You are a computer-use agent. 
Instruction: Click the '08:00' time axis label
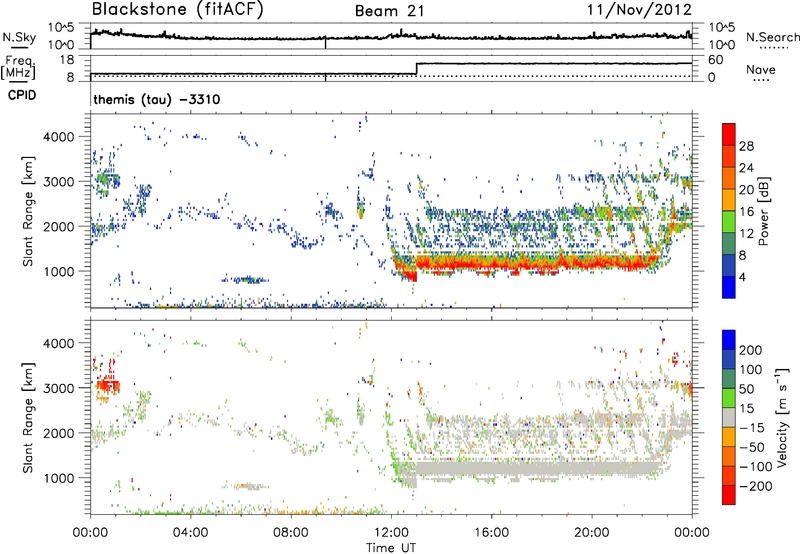click(x=291, y=533)
